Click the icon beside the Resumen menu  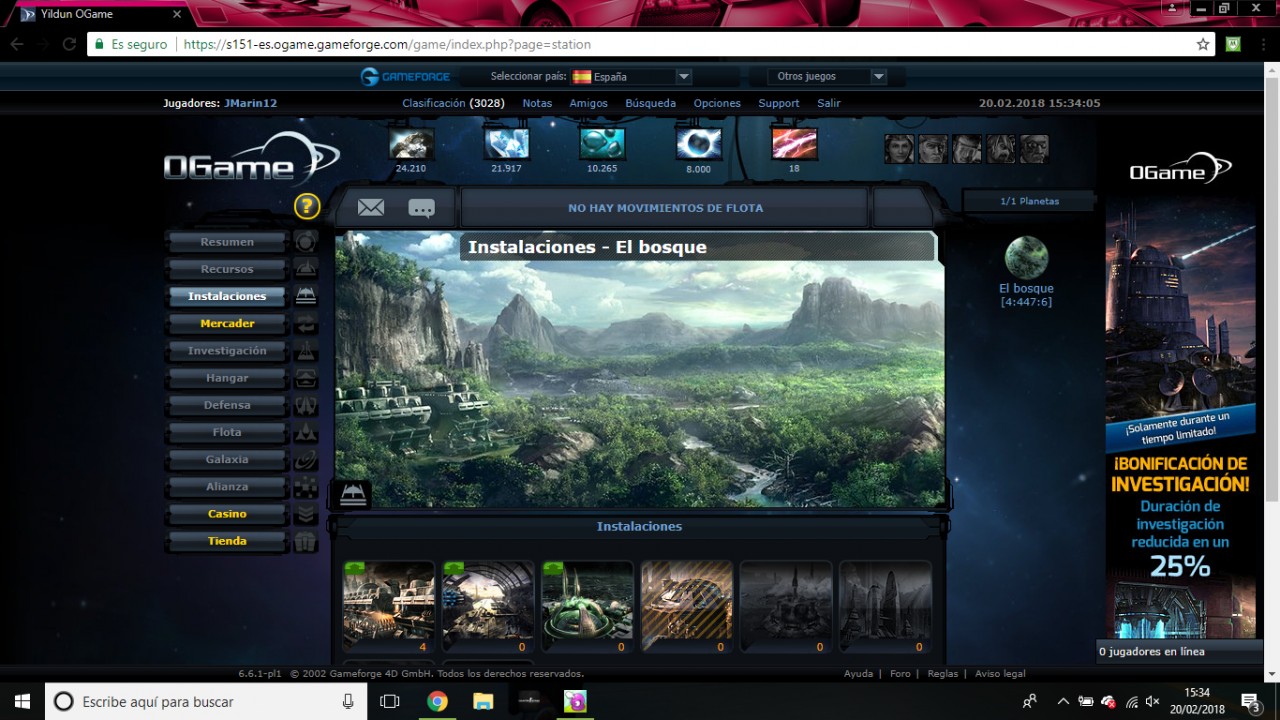click(306, 242)
